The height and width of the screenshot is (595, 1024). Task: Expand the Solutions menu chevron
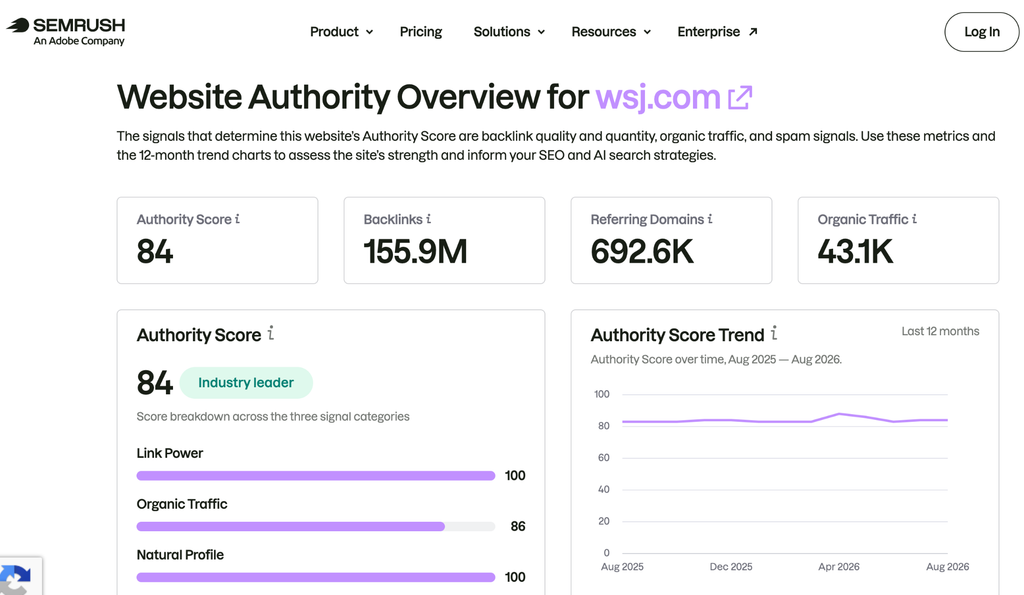pos(541,32)
